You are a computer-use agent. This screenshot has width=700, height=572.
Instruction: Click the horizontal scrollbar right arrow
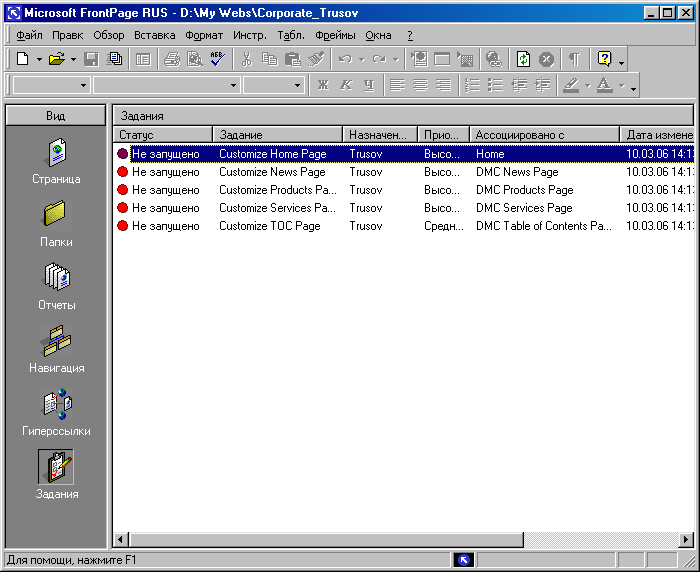click(686, 540)
